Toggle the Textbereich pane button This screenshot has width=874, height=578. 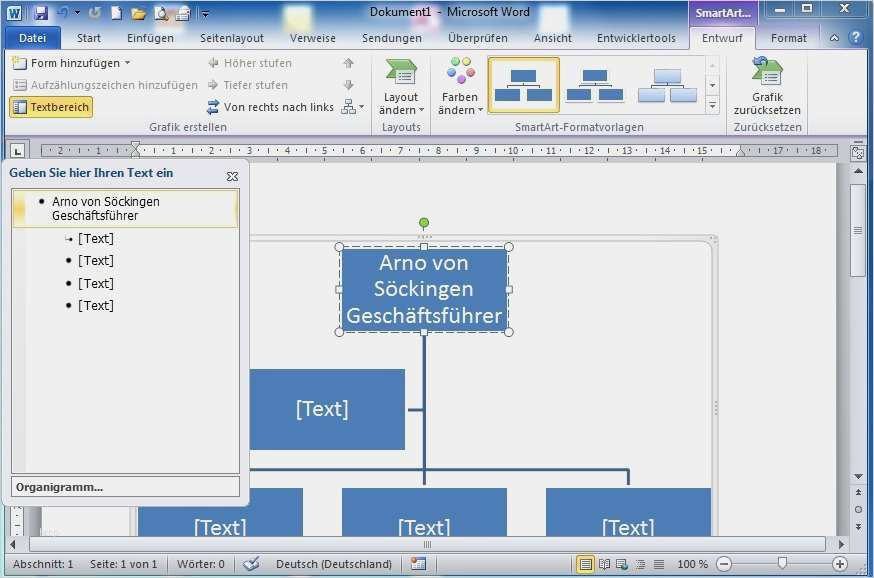tap(51, 107)
